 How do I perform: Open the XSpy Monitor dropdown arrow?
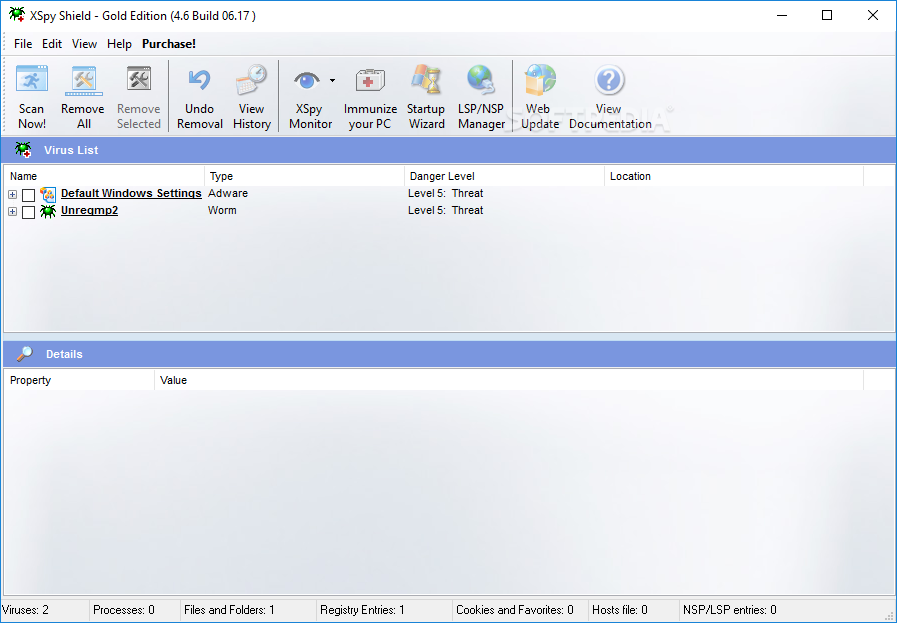coord(332,81)
